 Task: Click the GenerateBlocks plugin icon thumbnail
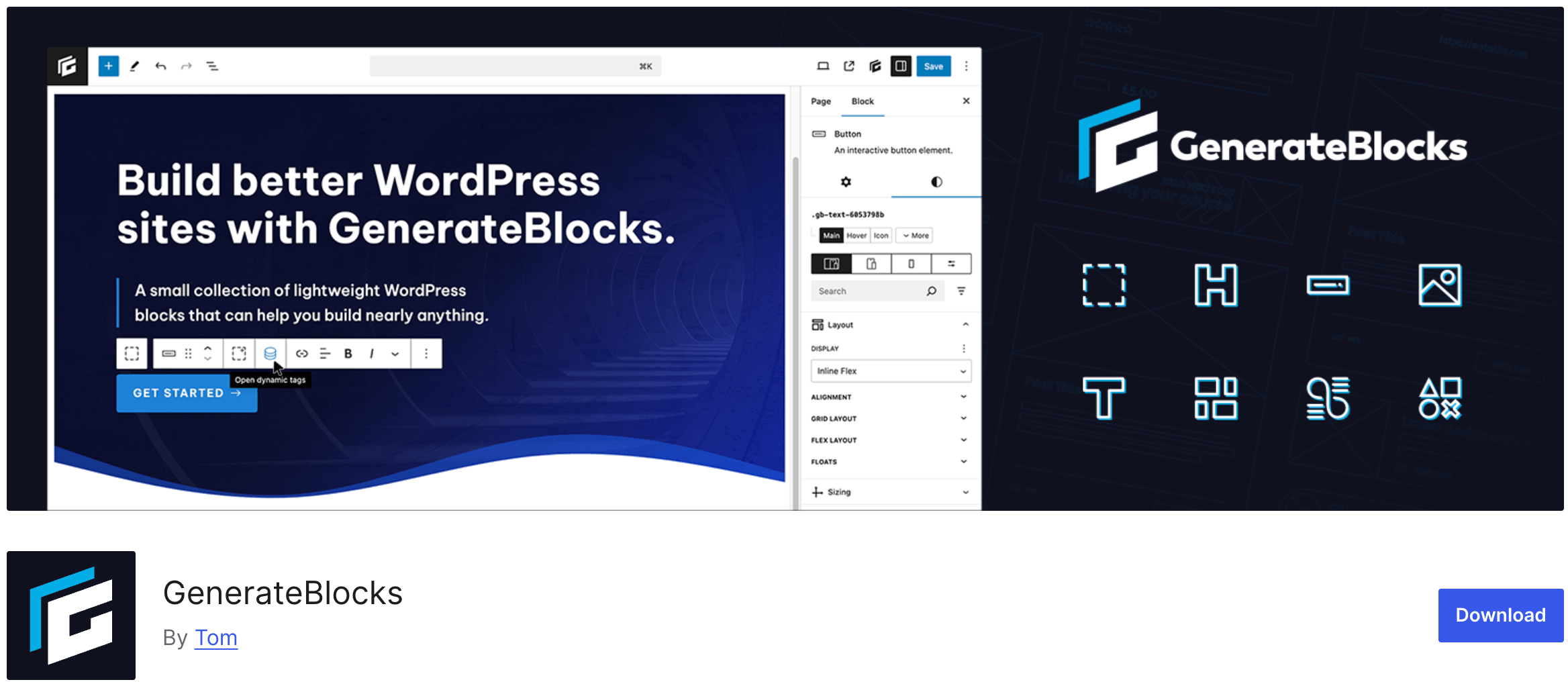[x=71, y=616]
